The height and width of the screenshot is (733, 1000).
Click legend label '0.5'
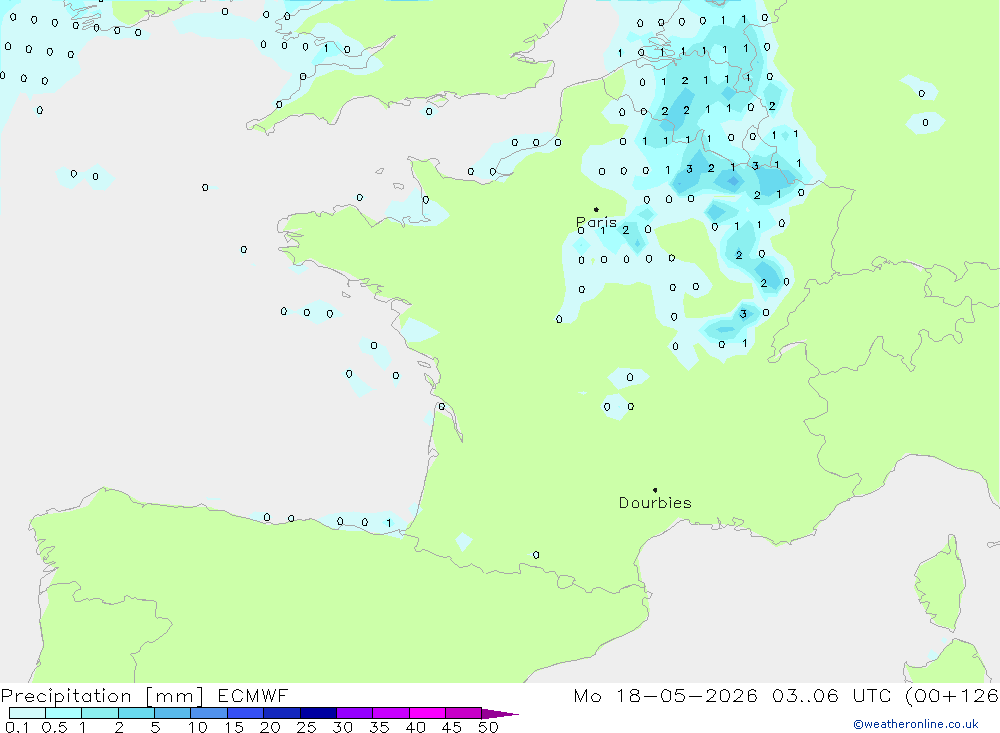(x=54, y=727)
